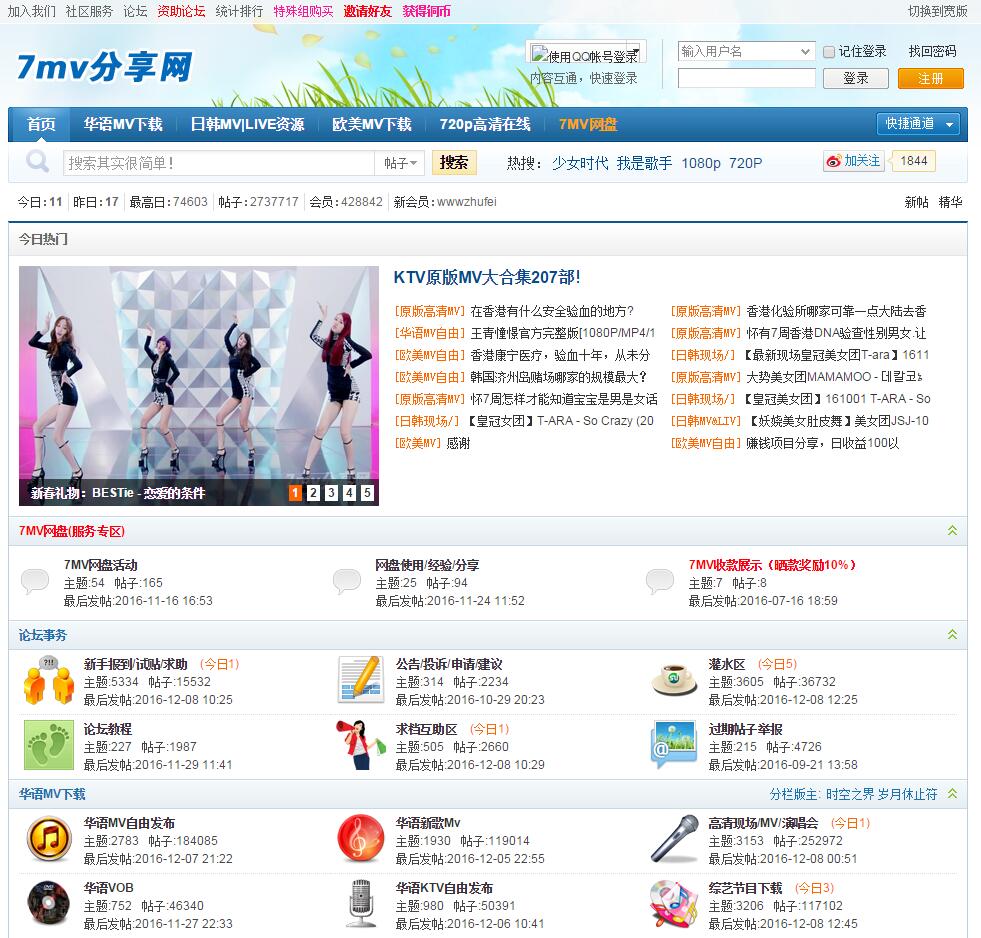Open the 7MV收款展示 forum title
The height and width of the screenshot is (938, 981).
pos(772,564)
